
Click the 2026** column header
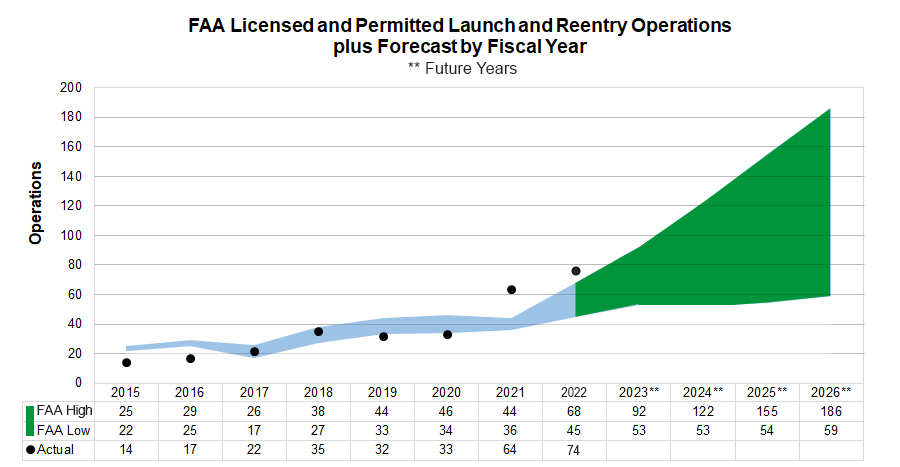[831, 392]
